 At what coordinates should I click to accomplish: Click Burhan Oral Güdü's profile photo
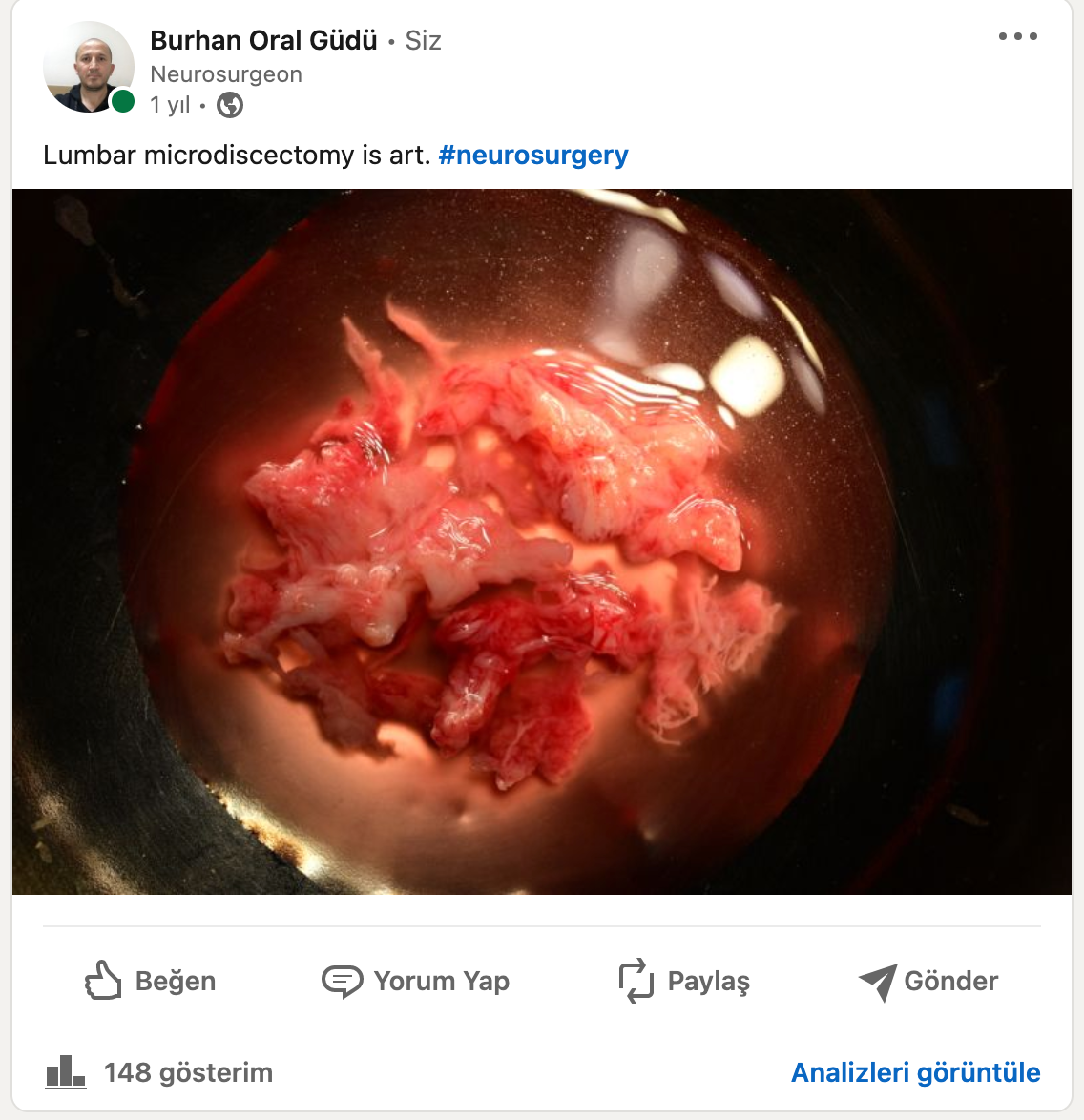(89, 67)
